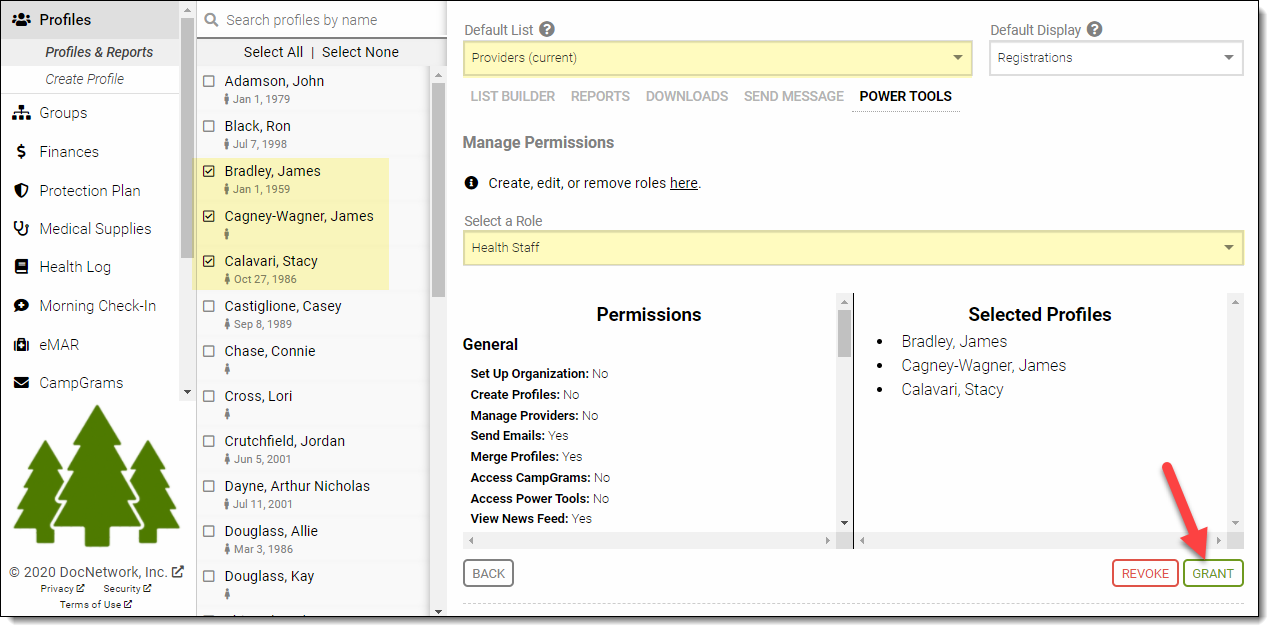Uncheck the Bradley, James checkbox

click(x=209, y=171)
